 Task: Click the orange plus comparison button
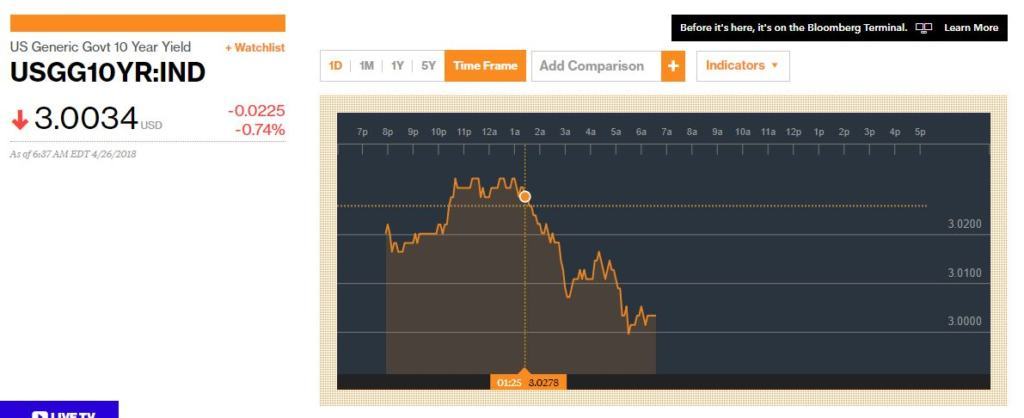[673, 66]
